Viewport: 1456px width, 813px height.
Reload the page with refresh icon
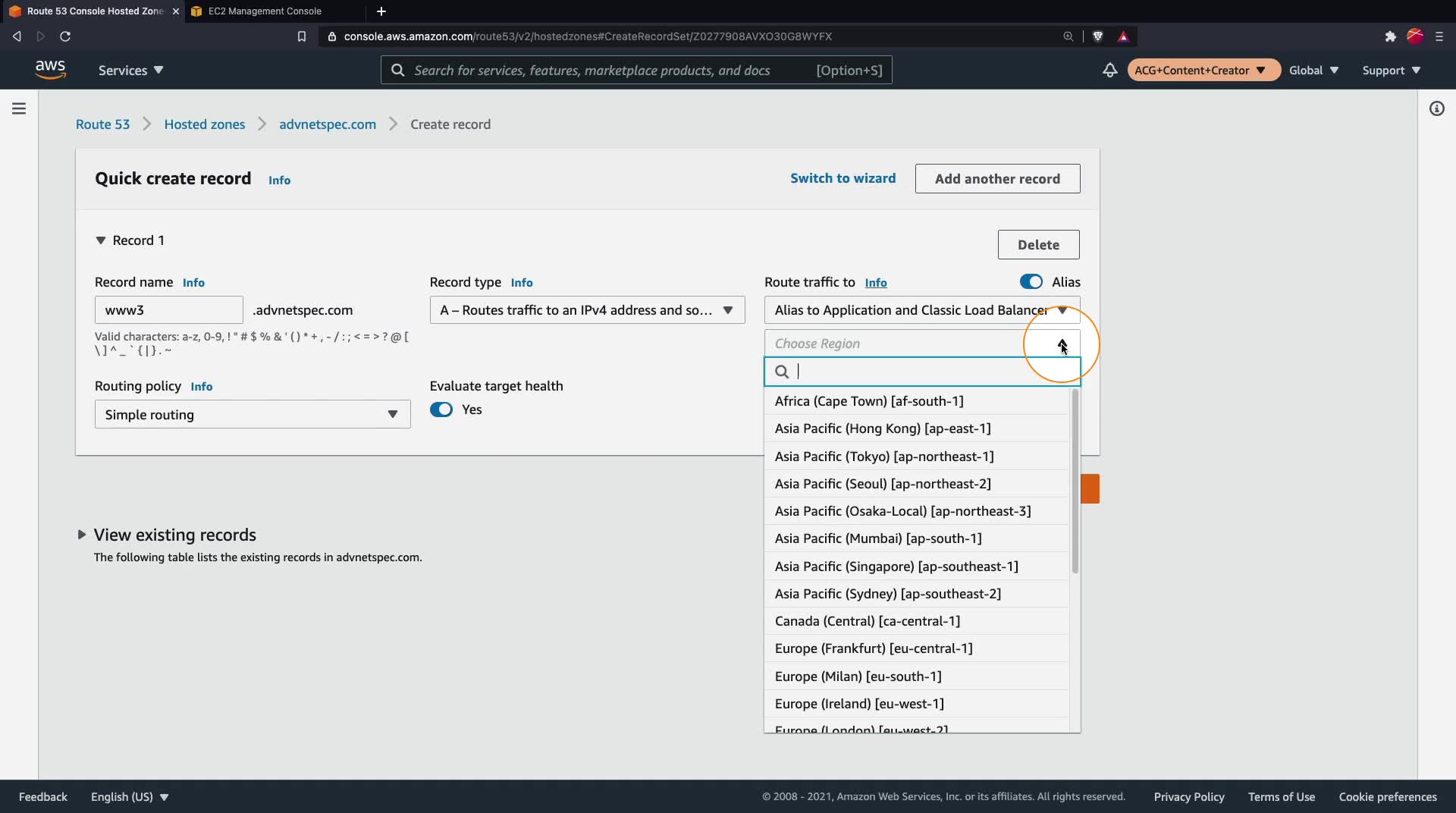pos(65,36)
